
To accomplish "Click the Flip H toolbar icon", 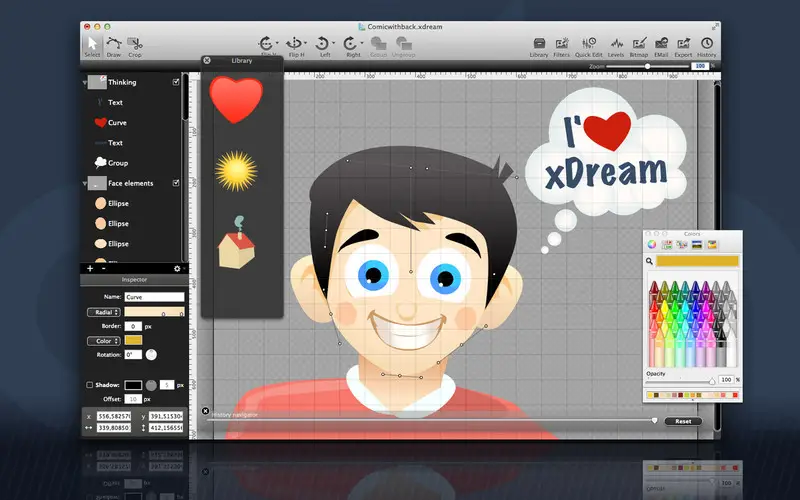I will pyautogui.click(x=294, y=43).
